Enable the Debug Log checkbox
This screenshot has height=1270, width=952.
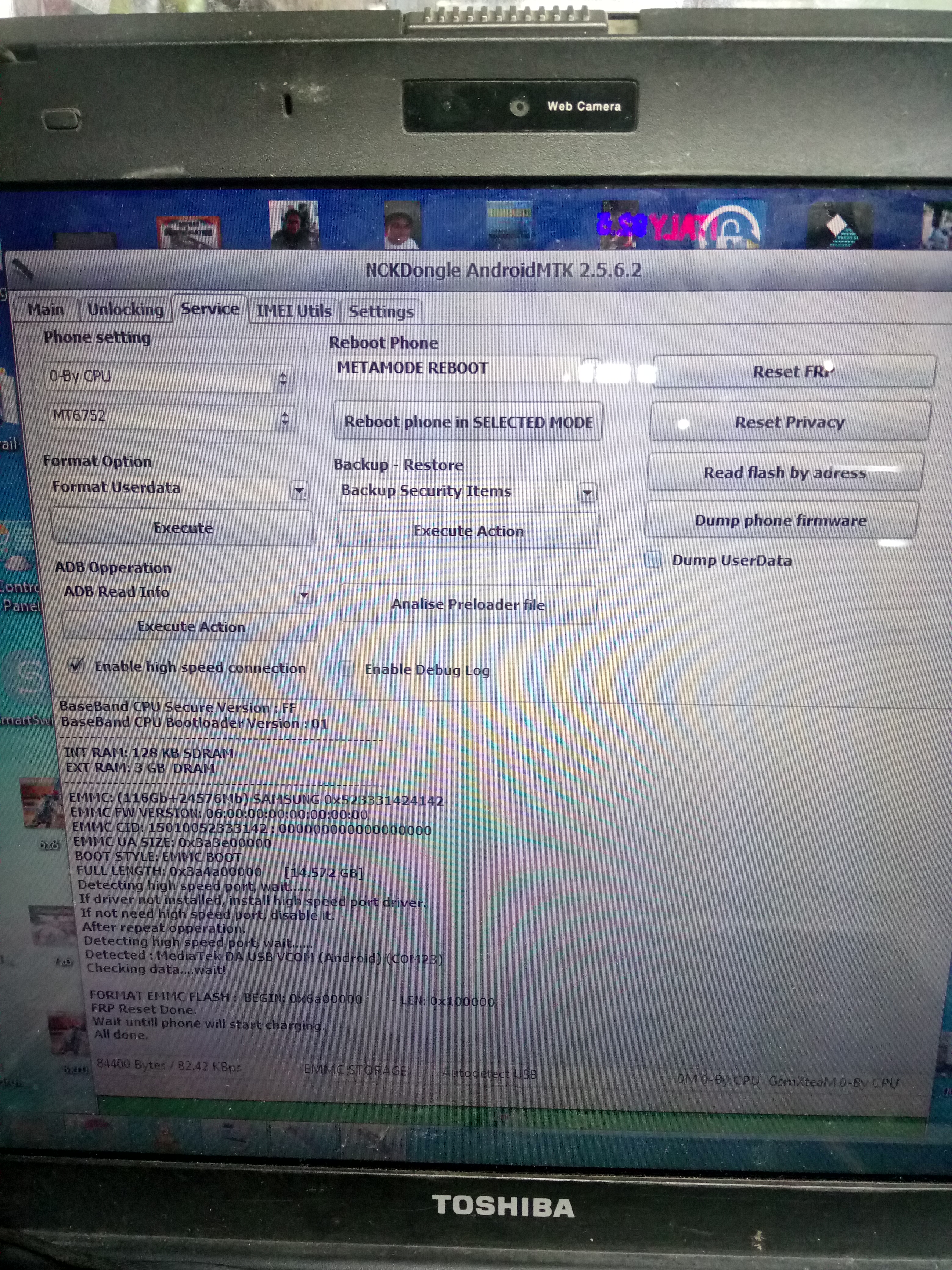click(347, 668)
